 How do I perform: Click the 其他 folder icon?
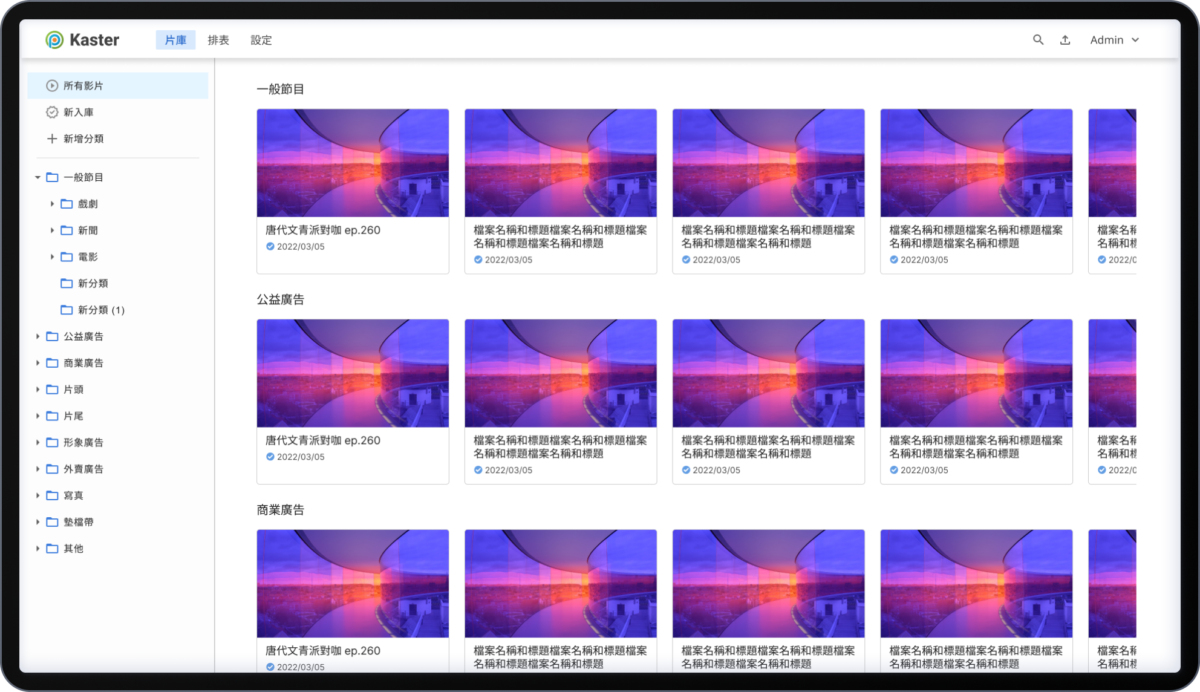pyautogui.click(x=52, y=548)
